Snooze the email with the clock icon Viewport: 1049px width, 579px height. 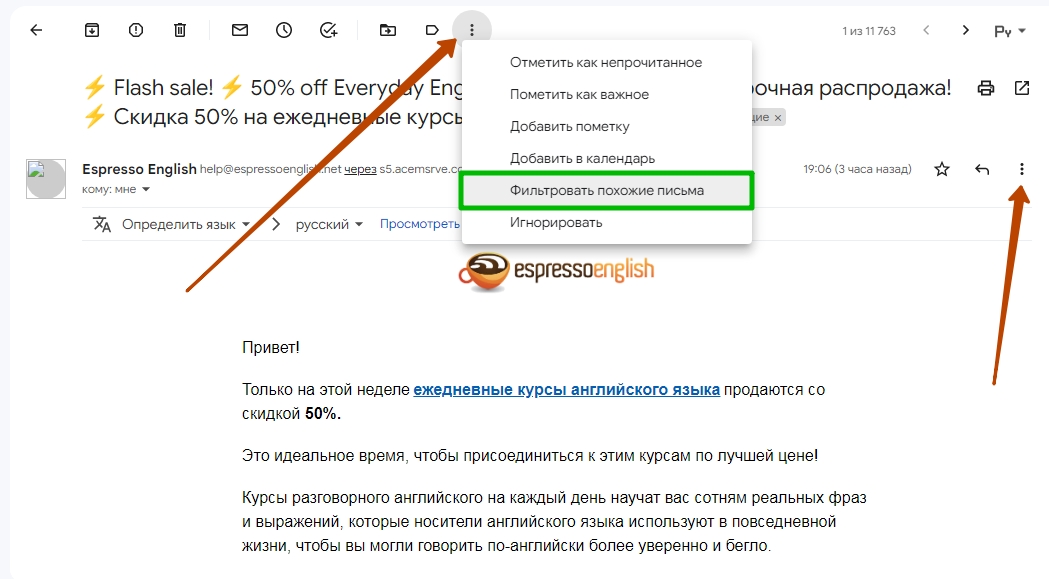click(x=284, y=30)
